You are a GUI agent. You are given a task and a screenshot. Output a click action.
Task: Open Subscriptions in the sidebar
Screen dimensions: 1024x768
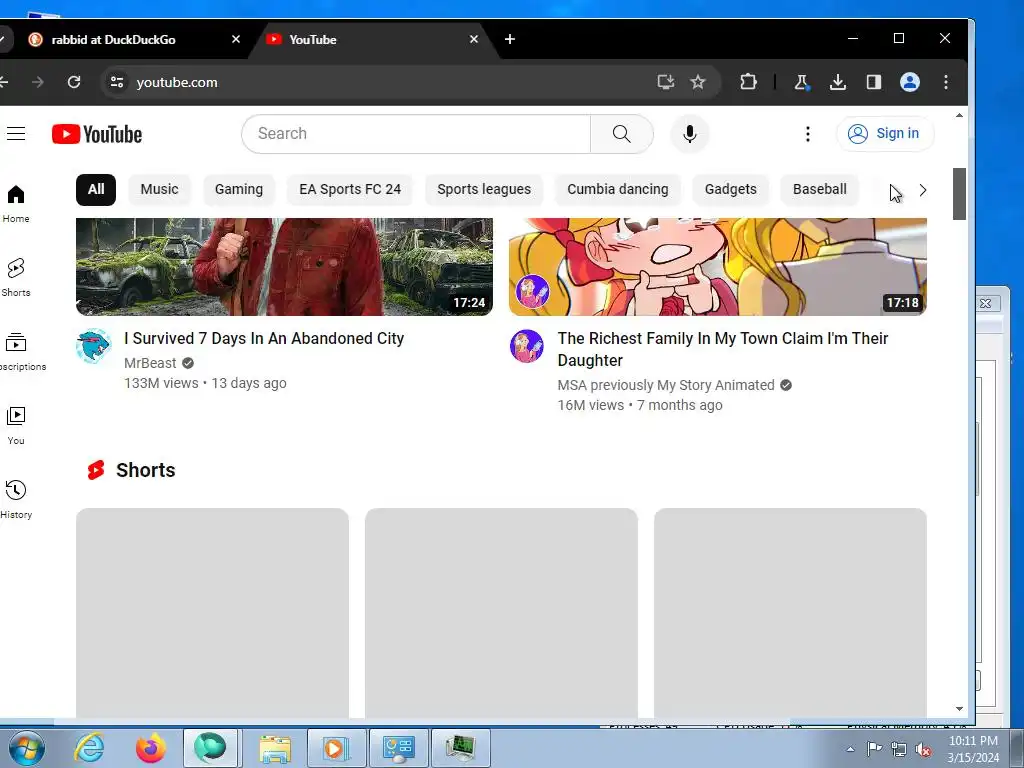coord(20,351)
